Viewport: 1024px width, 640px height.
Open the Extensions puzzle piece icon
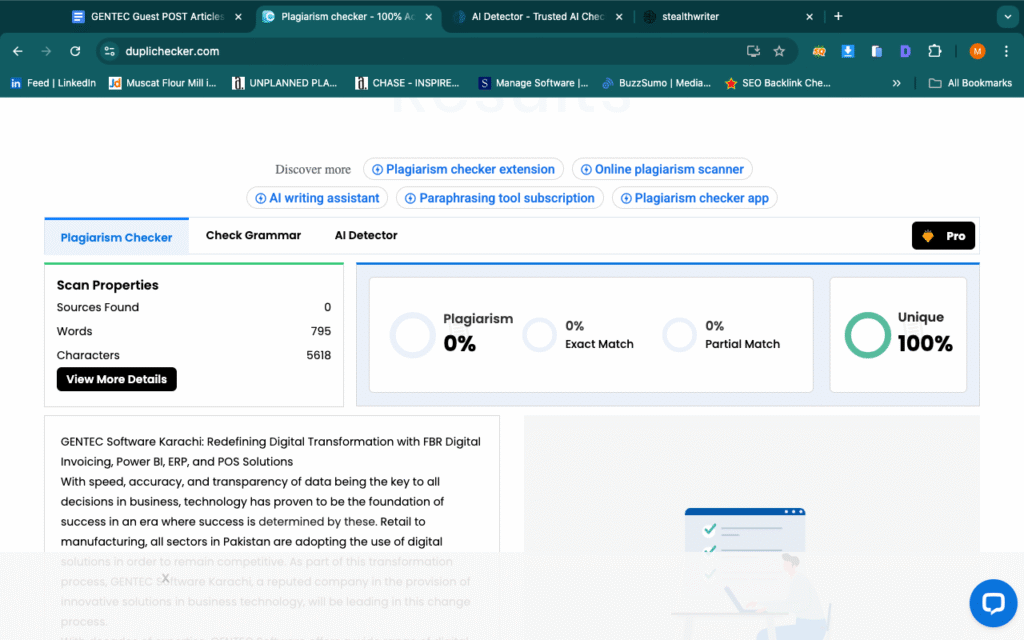(935, 51)
